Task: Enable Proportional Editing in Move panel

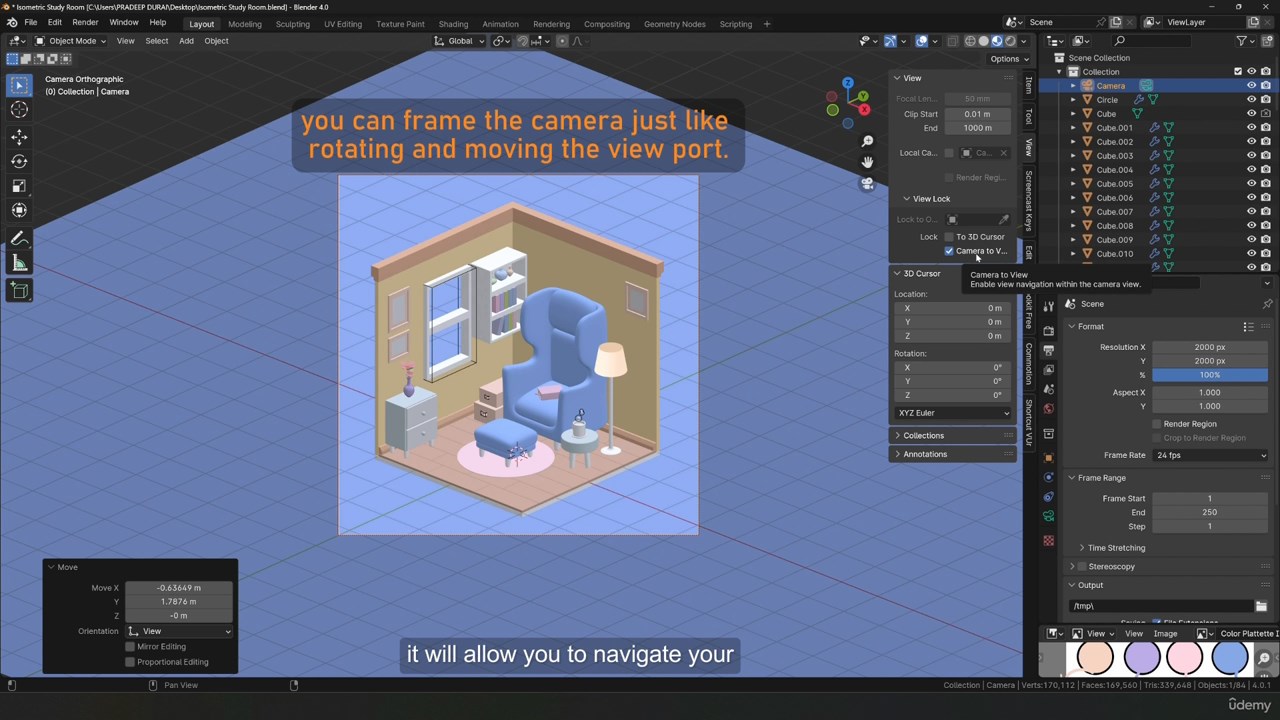Action: [x=130, y=662]
